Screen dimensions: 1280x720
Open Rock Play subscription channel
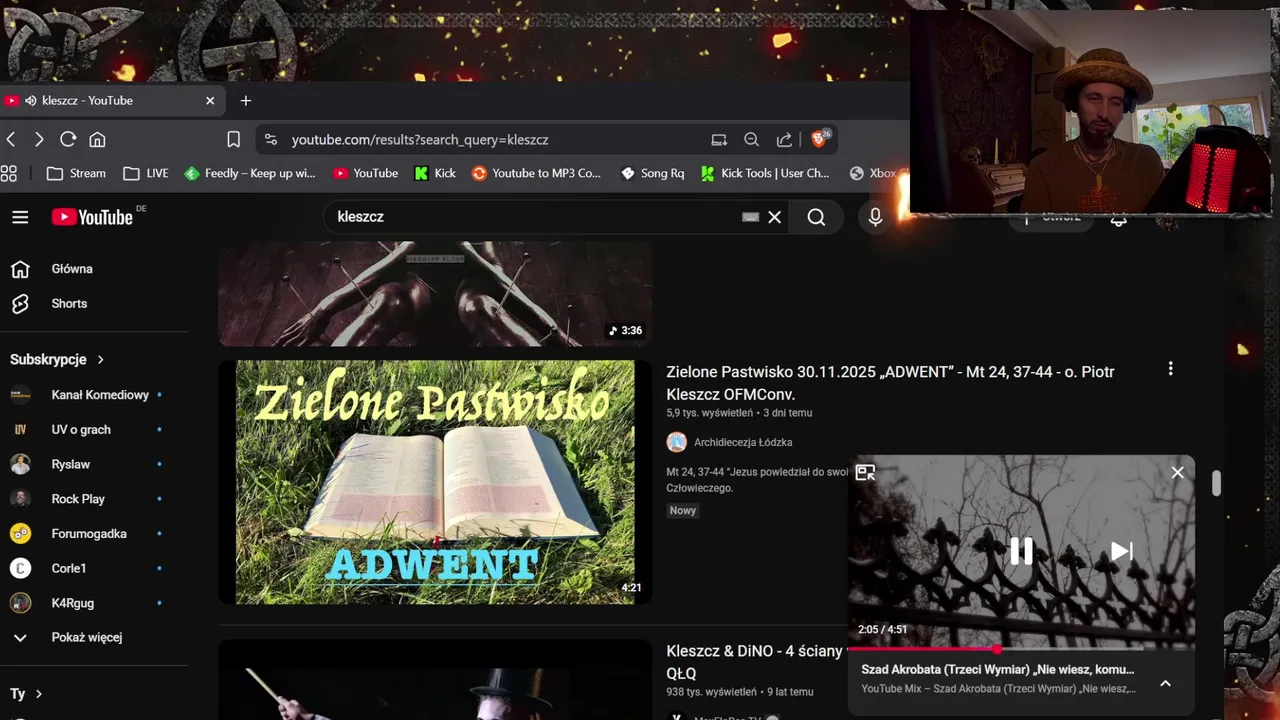coord(94,499)
